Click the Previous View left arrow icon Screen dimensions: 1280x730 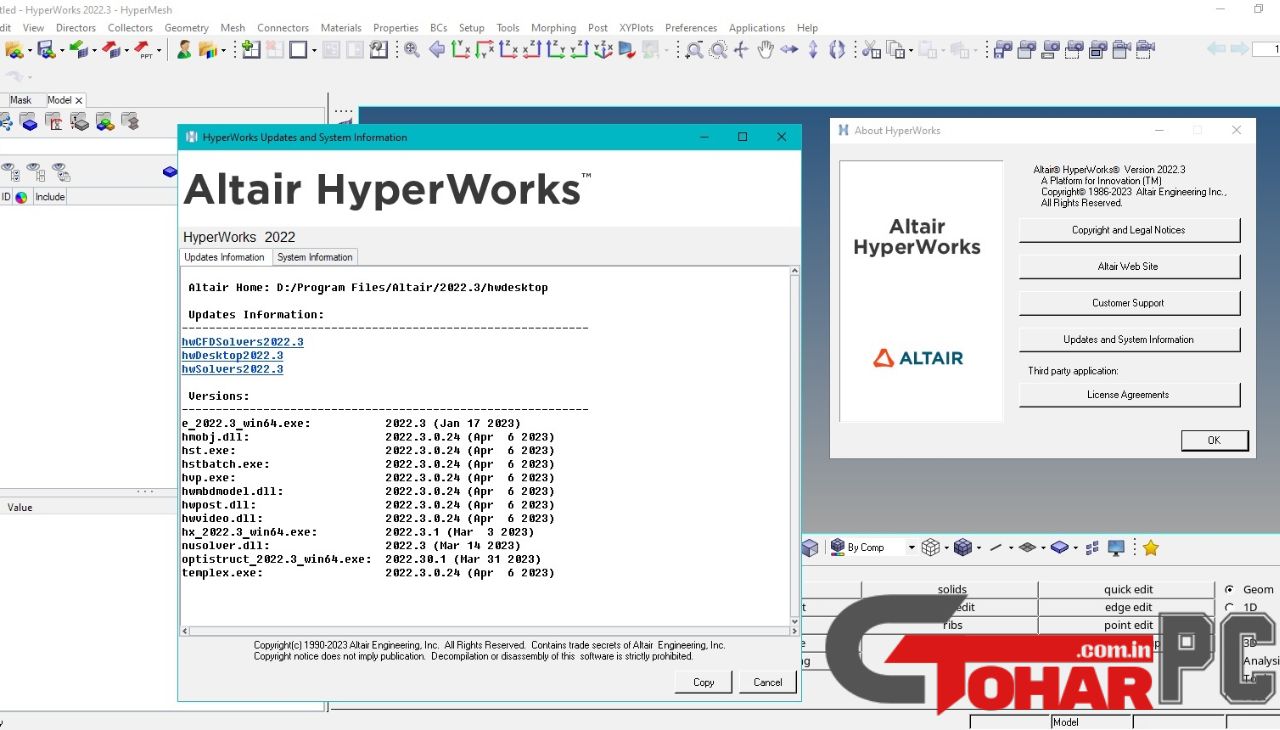coord(437,50)
